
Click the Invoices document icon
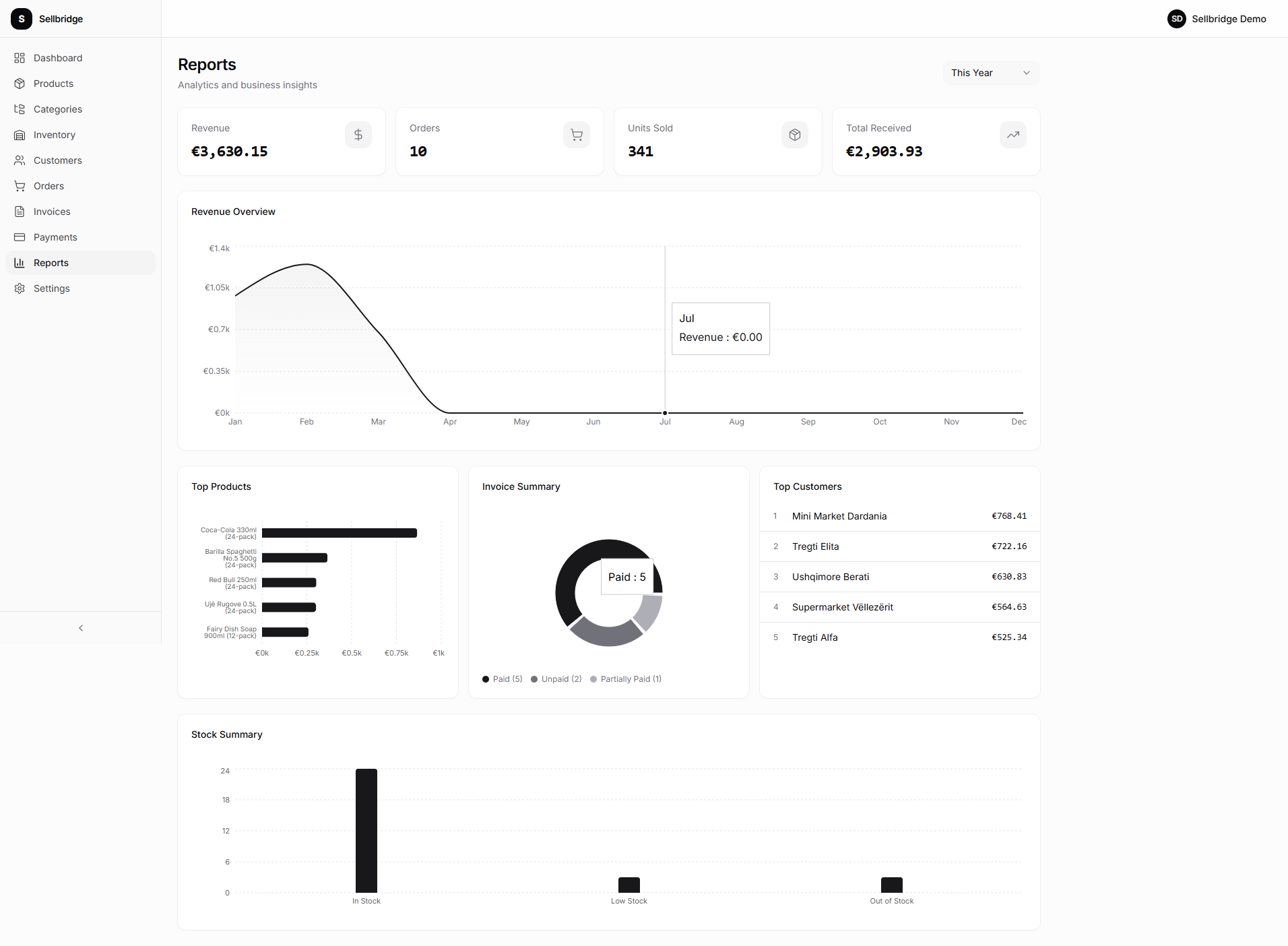pyautogui.click(x=20, y=212)
